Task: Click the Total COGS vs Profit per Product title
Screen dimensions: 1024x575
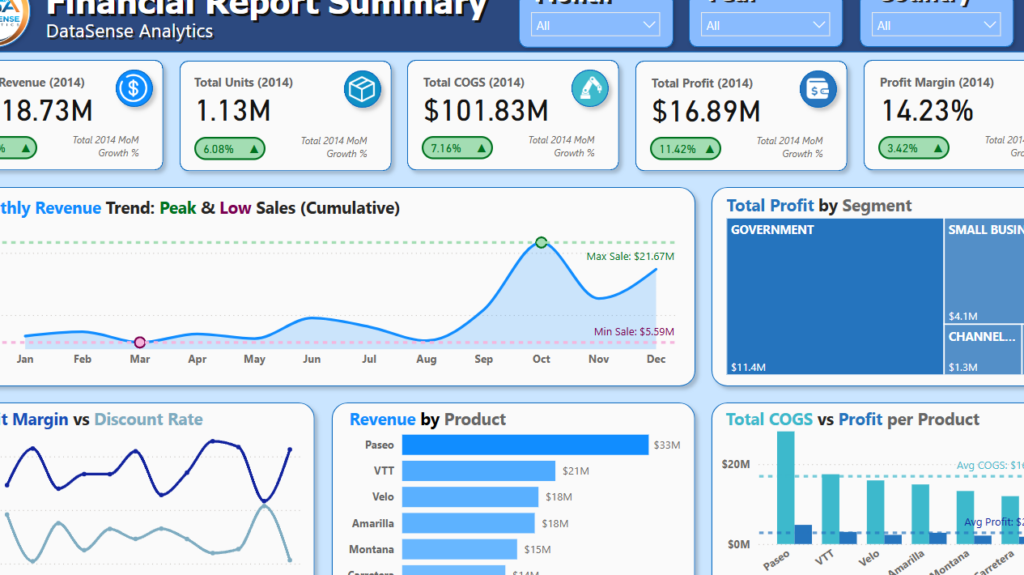Action: 852,419
